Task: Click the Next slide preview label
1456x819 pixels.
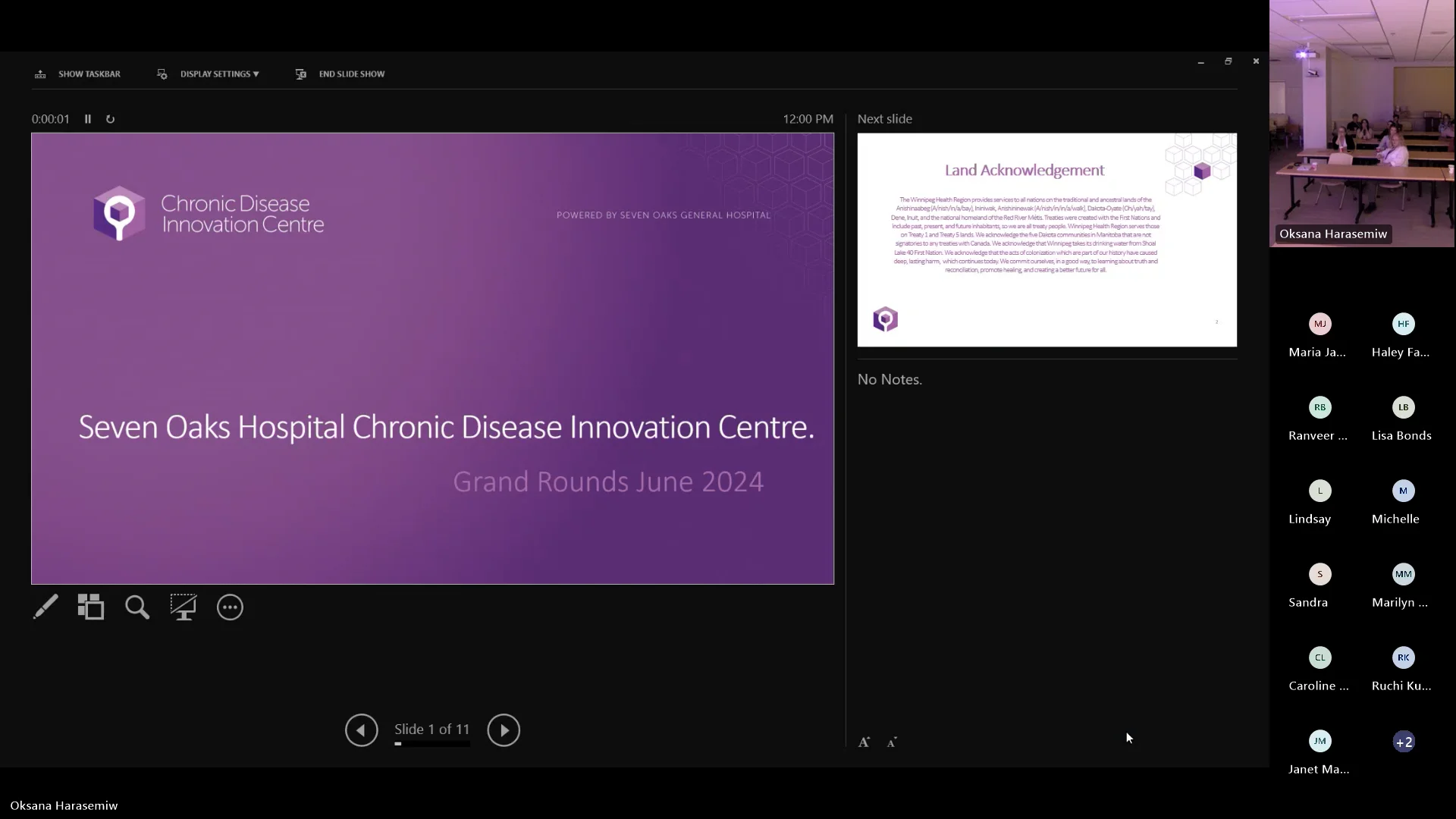Action: pyautogui.click(x=885, y=118)
